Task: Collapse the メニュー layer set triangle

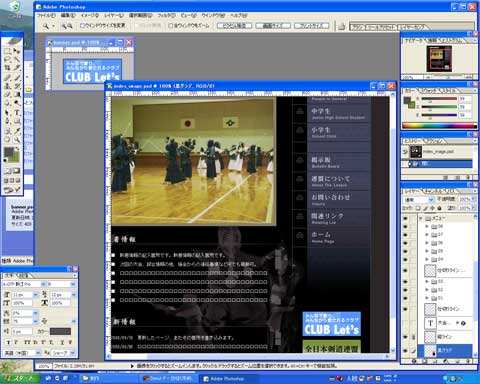Action: 421,218
